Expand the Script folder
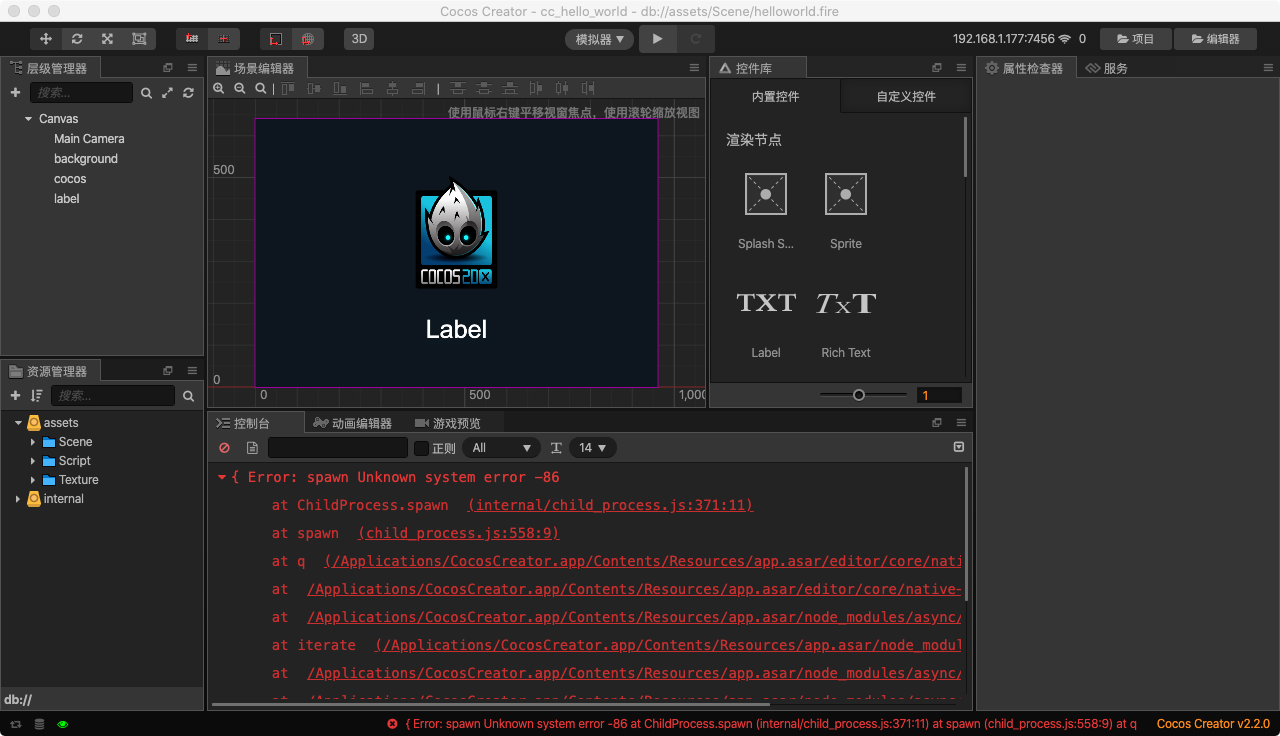 point(33,461)
